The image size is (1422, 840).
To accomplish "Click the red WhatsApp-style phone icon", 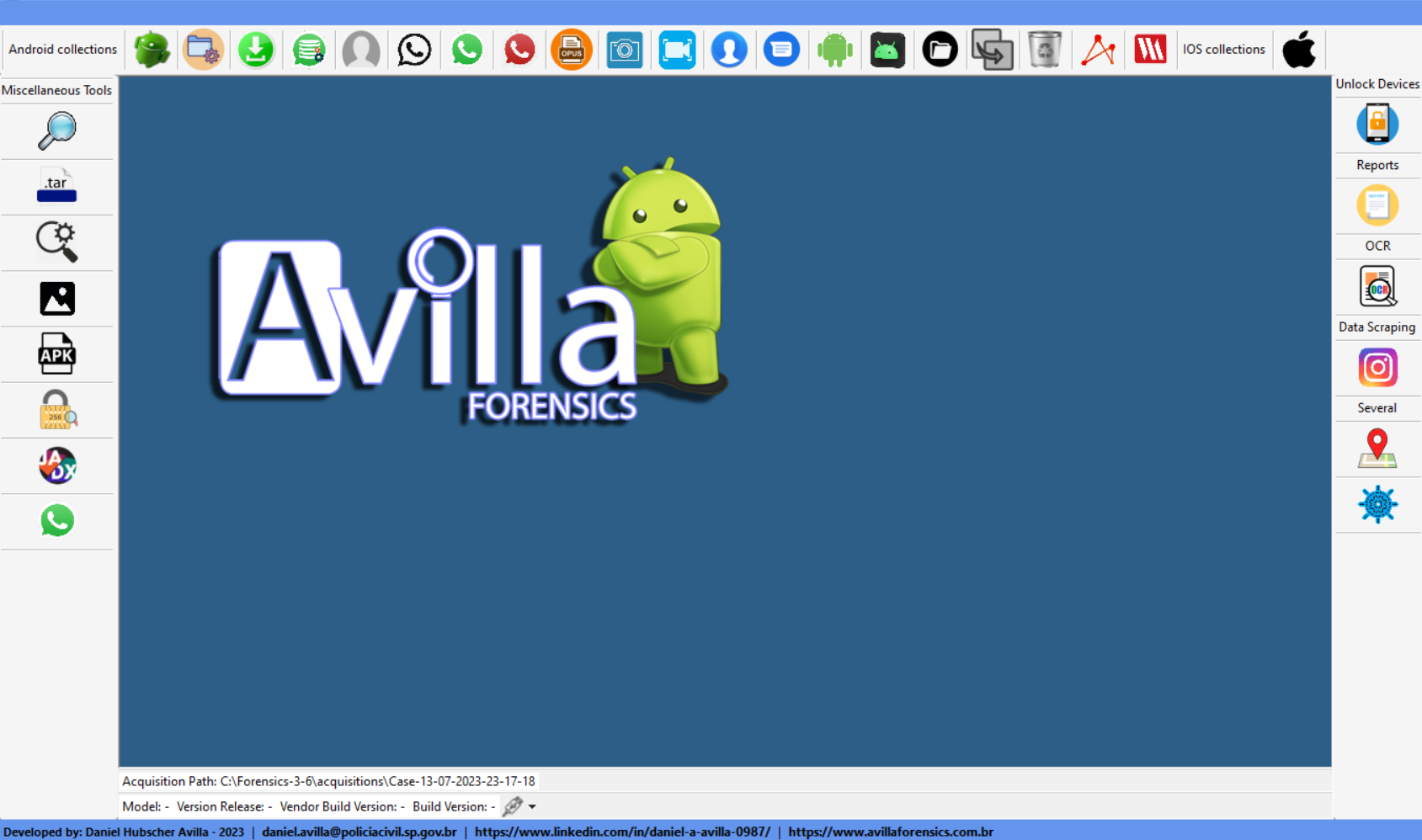I will click(x=519, y=50).
